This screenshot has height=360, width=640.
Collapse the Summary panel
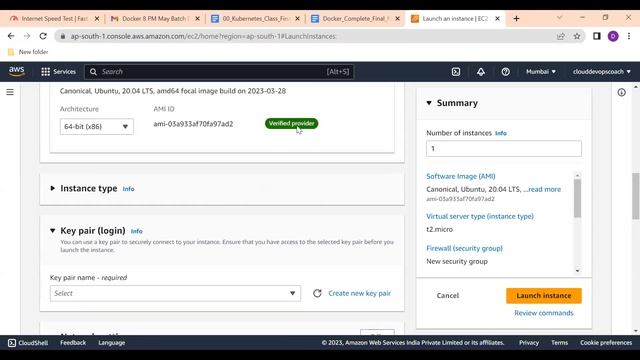tap(429, 103)
